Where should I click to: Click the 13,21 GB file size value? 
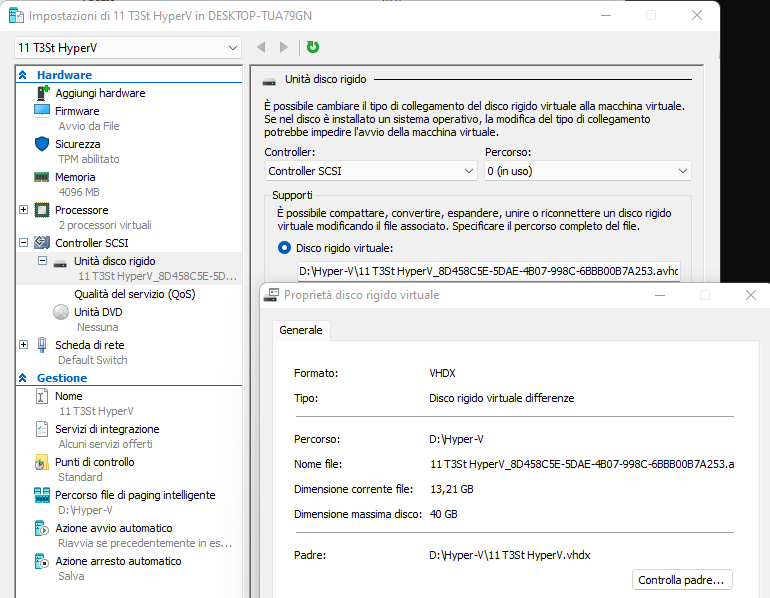[x=452, y=489]
